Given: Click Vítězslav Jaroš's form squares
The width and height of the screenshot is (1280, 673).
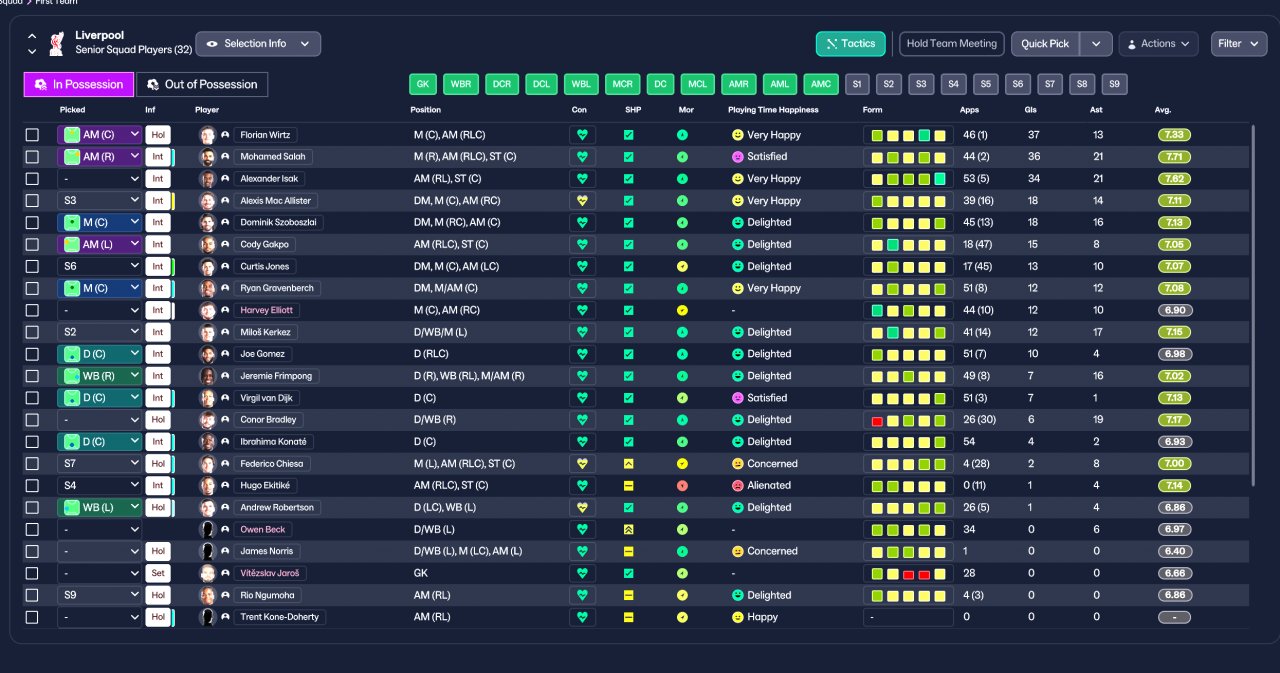Looking at the screenshot, I should tap(908, 574).
